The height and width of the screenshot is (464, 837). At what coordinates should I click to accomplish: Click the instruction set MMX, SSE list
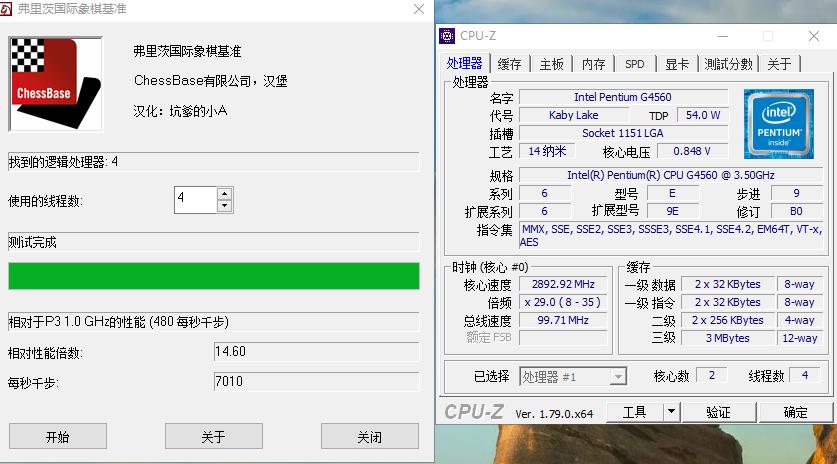[x=671, y=235]
